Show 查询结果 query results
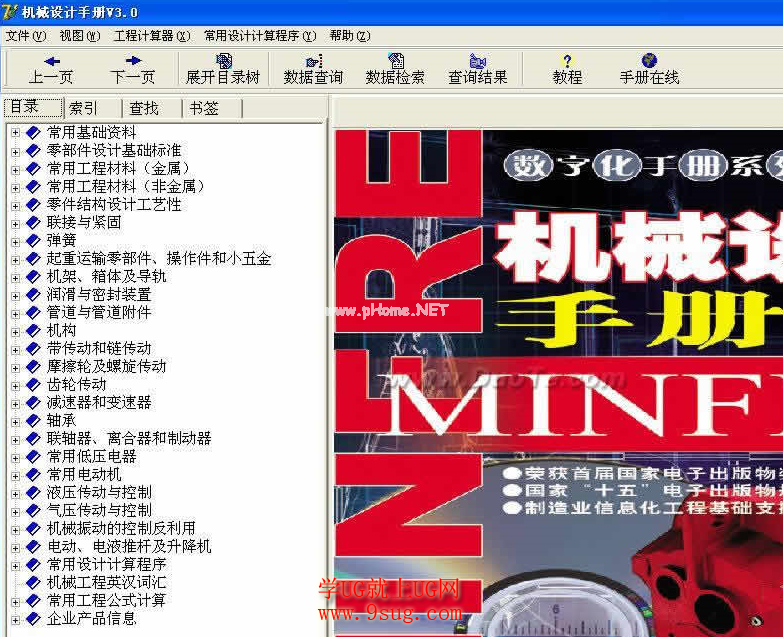This screenshot has height=637, width=783. [x=477, y=69]
